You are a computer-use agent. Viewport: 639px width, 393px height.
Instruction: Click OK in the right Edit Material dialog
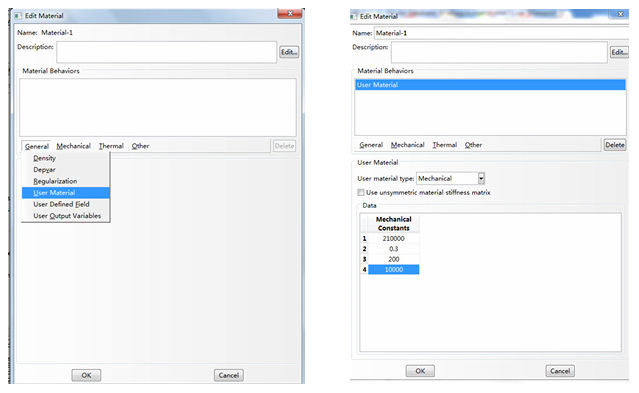pos(420,371)
